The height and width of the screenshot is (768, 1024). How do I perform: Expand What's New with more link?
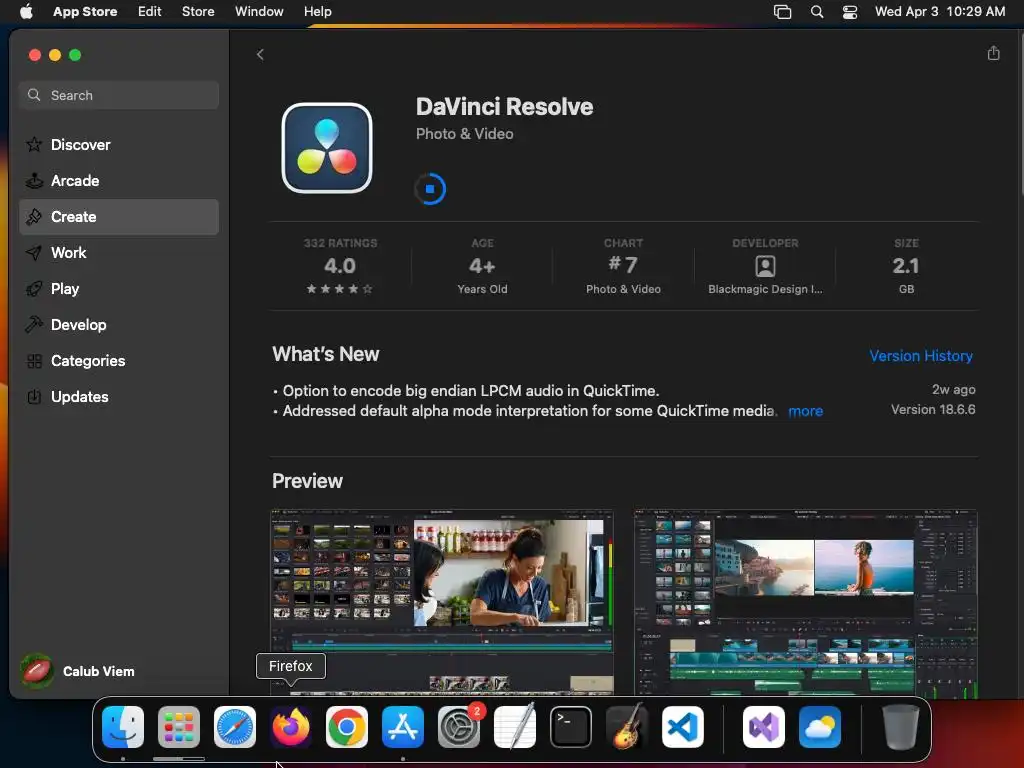coord(805,411)
